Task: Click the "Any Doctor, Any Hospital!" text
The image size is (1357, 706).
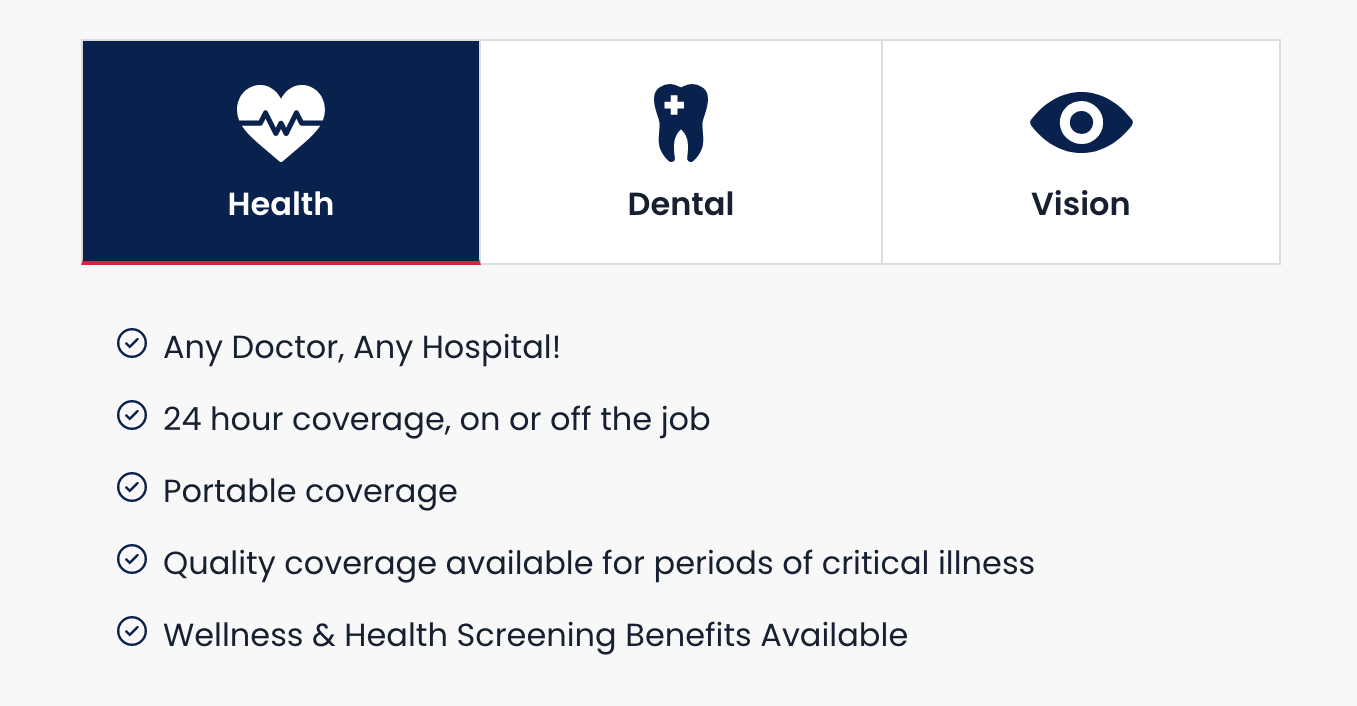Action: point(362,348)
